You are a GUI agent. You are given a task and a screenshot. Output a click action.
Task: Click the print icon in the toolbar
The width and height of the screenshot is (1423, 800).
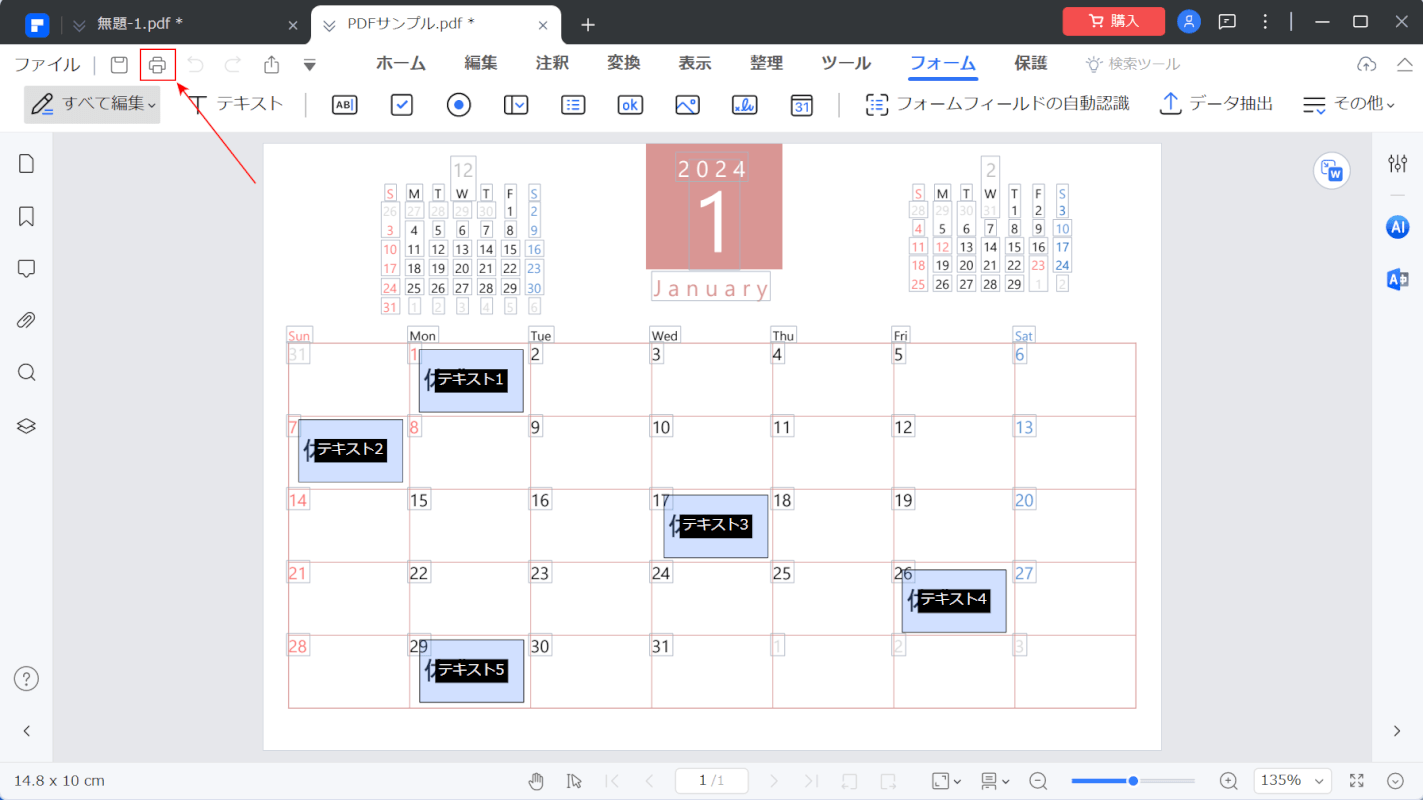(157, 65)
